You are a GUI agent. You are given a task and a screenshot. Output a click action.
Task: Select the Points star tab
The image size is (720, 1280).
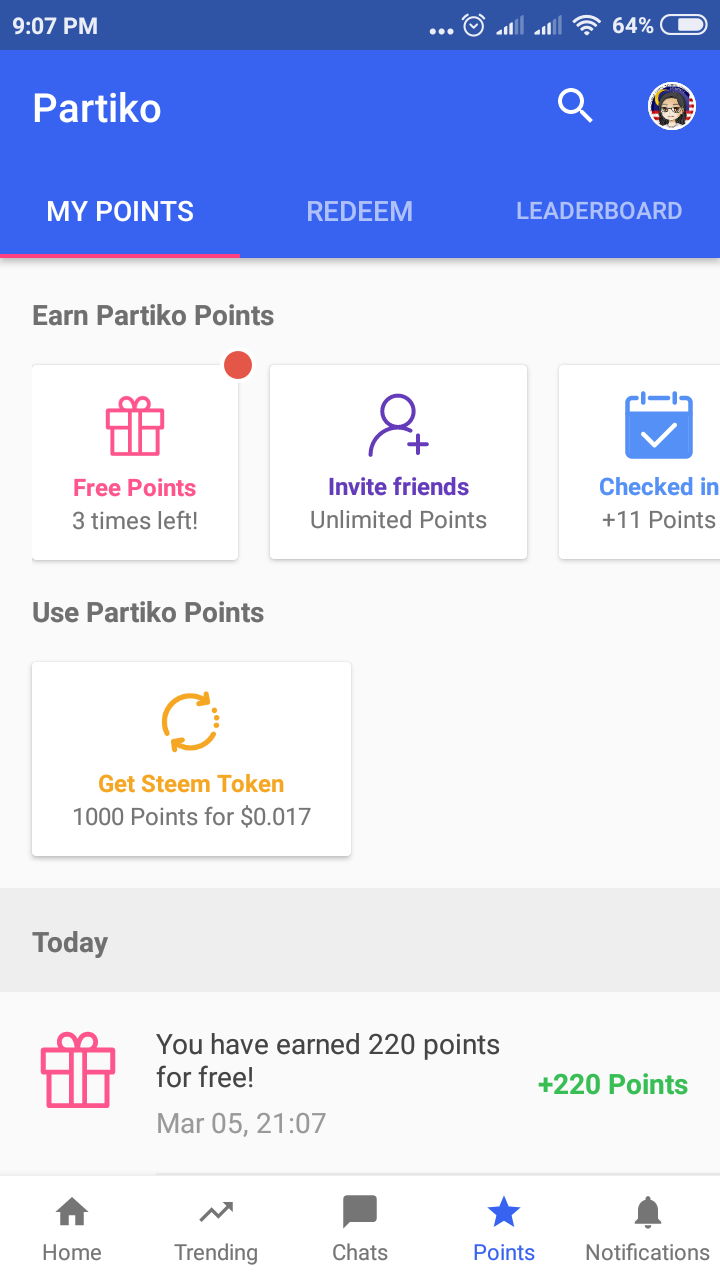point(504,1230)
